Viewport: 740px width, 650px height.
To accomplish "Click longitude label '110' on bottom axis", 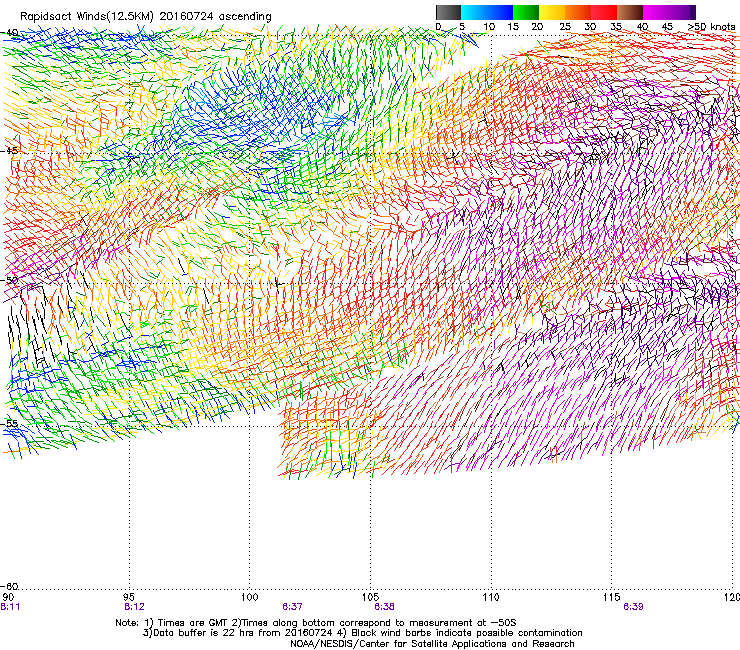I will [491, 597].
